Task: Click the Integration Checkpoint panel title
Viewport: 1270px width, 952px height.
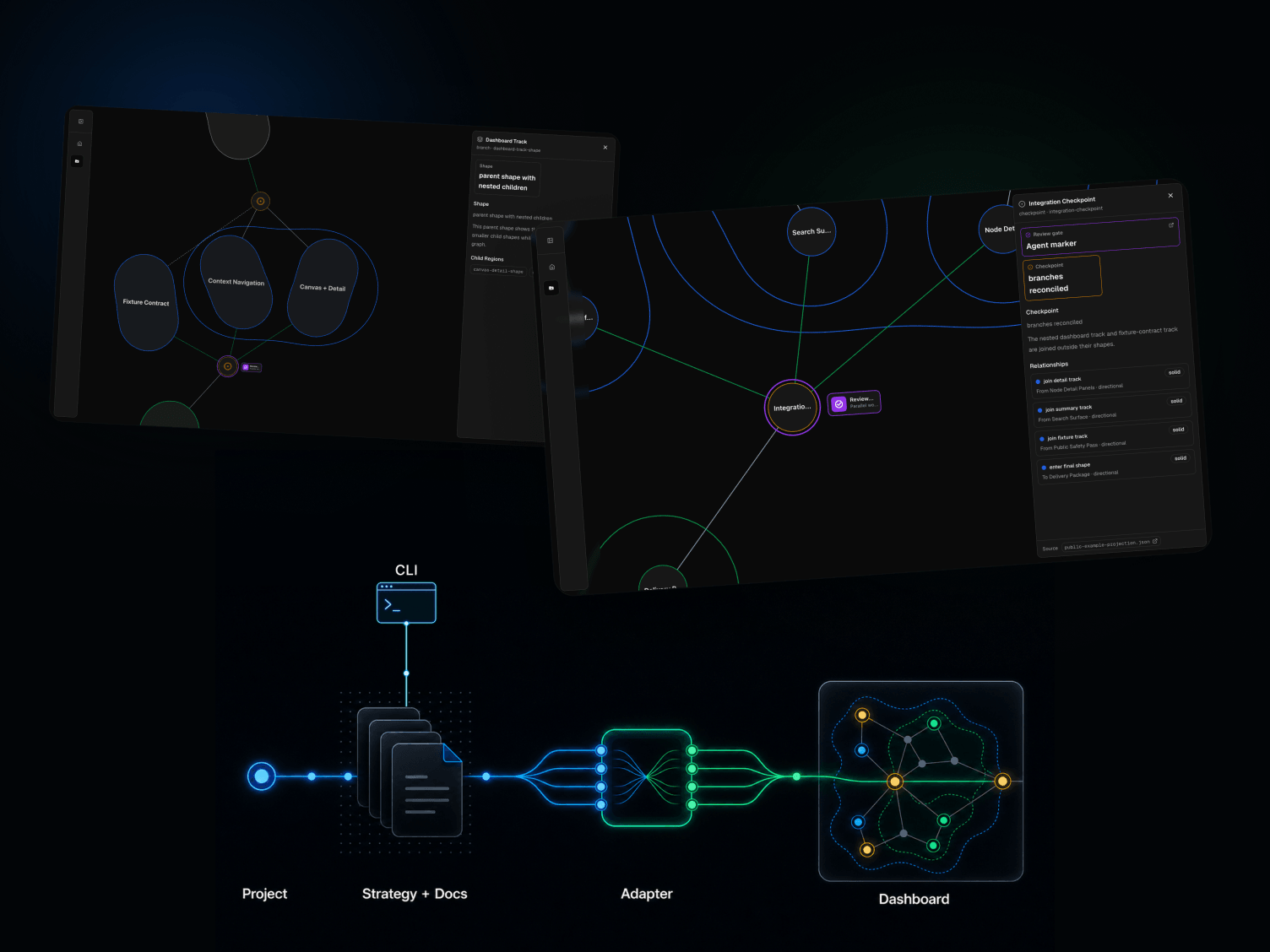Action: click(1062, 202)
